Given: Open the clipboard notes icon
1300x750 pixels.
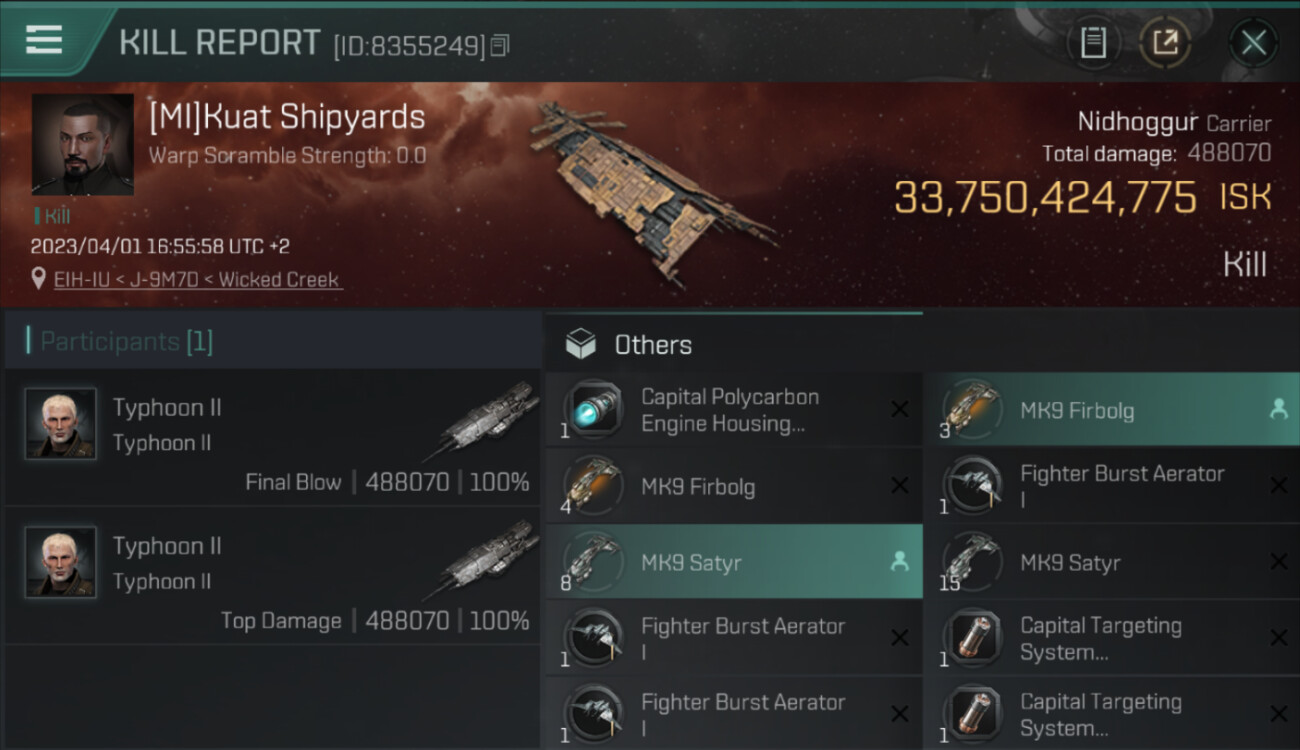Looking at the screenshot, I should 1093,42.
